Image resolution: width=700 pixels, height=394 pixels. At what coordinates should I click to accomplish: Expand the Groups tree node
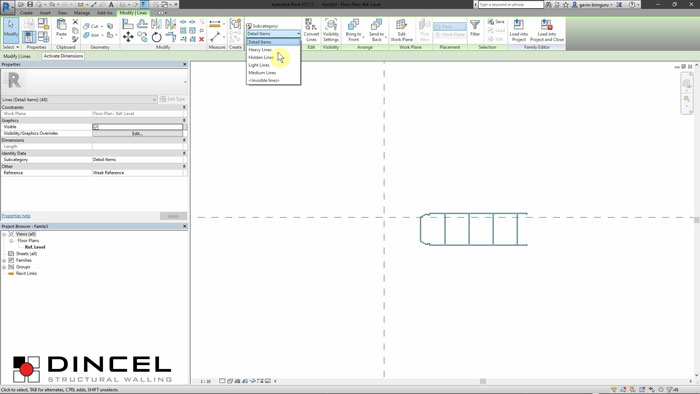(x=4, y=267)
